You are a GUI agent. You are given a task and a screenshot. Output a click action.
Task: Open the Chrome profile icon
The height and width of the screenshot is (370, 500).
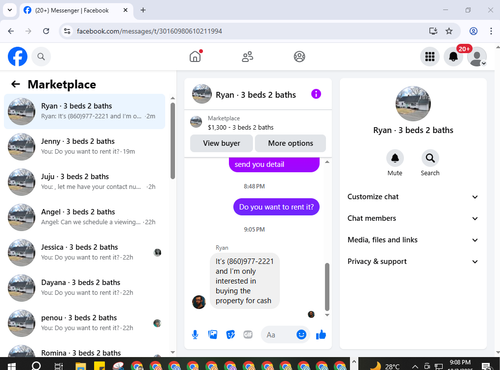(473, 31)
